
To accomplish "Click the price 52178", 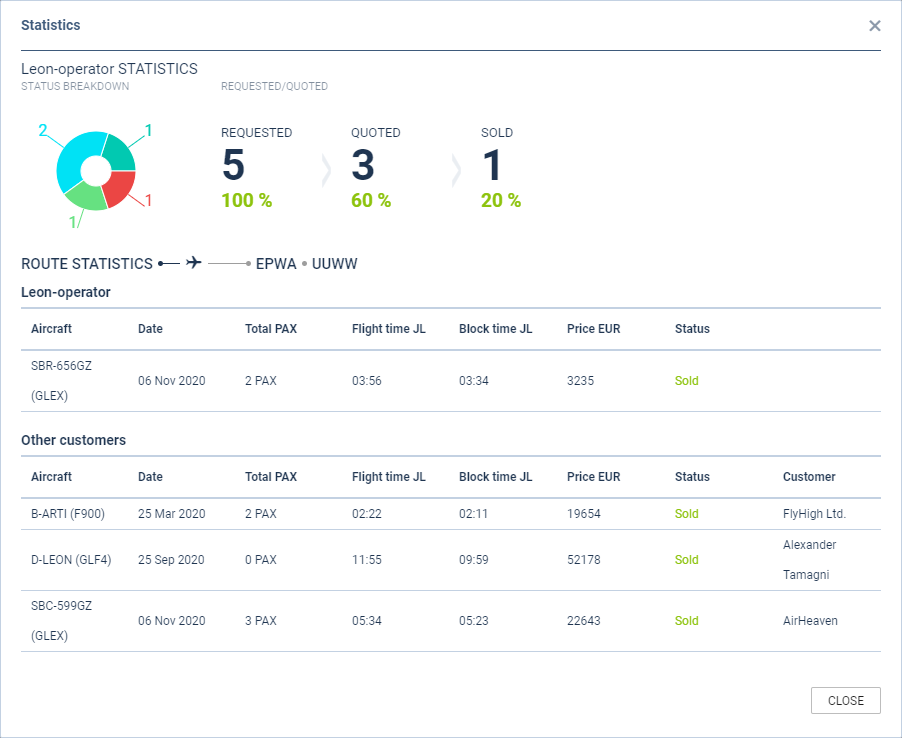I will tap(584, 560).
